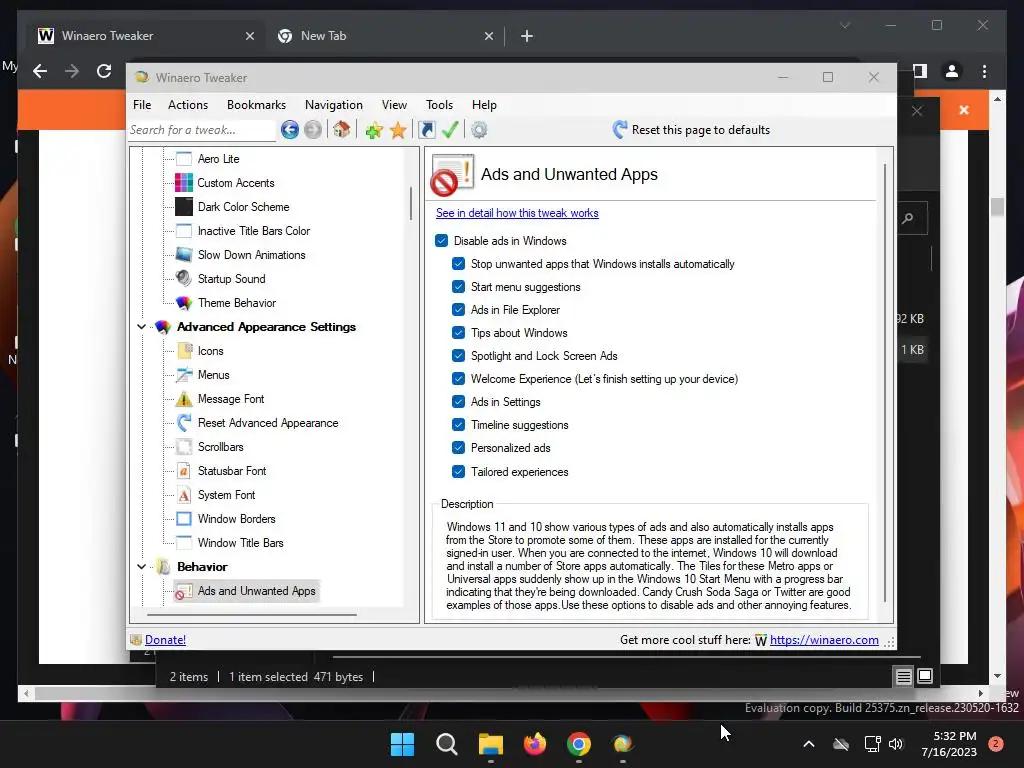
Task: Uncheck Disable ads in Windows
Action: click(x=441, y=241)
